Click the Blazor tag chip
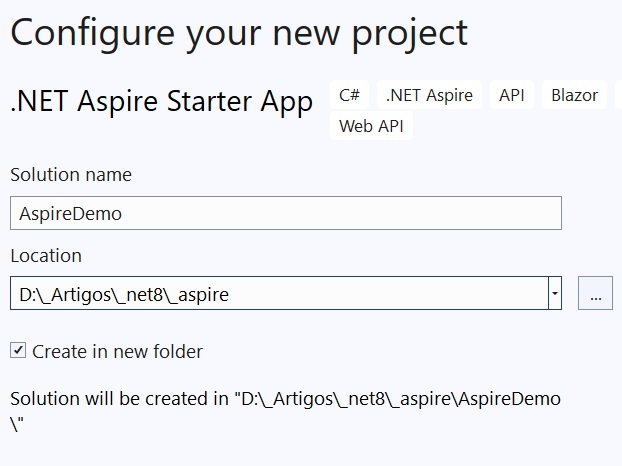The height and width of the screenshot is (466, 622). tap(574, 95)
